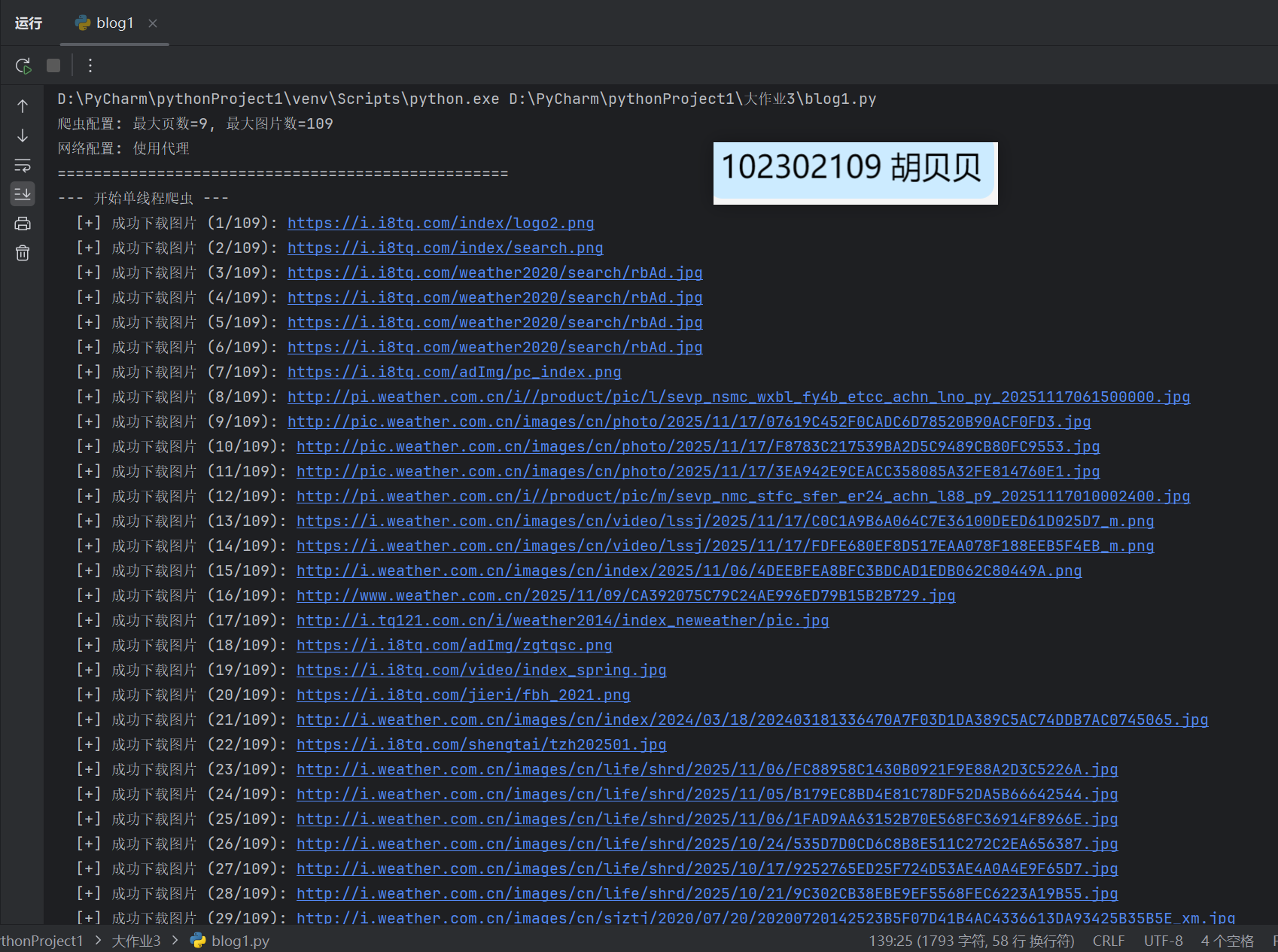Viewport: 1278px width, 952px height.
Task: Close the blog1 run tab
Action: coord(153,23)
